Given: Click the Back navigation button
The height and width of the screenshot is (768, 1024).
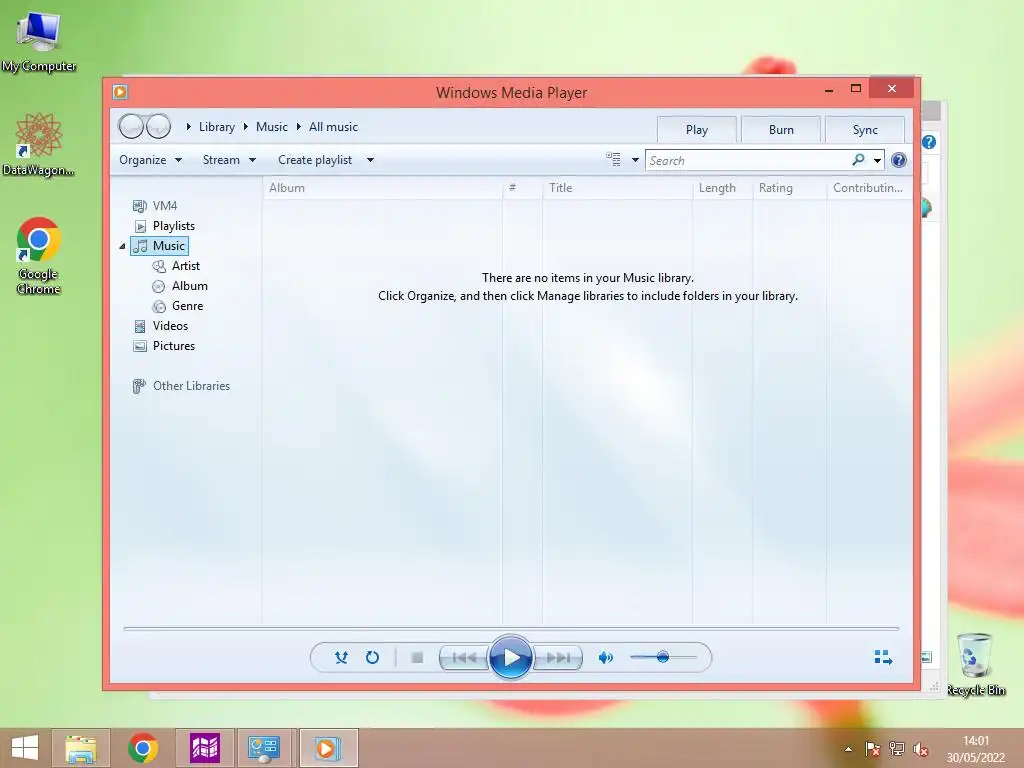Looking at the screenshot, I should [131, 127].
